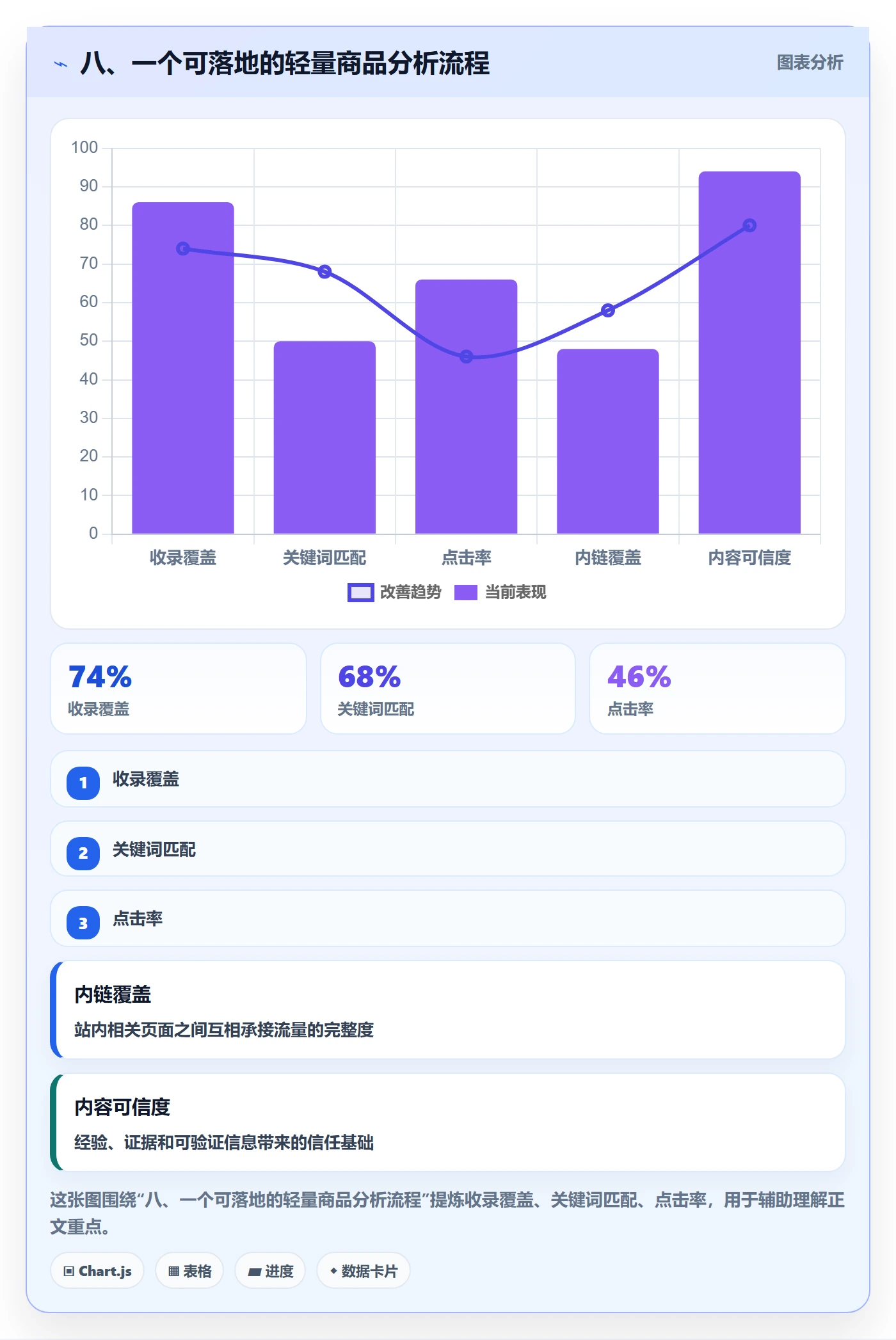Click the 74% stat value
Image resolution: width=896 pixels, height=1340 pixels.
[x=100, y=677]
